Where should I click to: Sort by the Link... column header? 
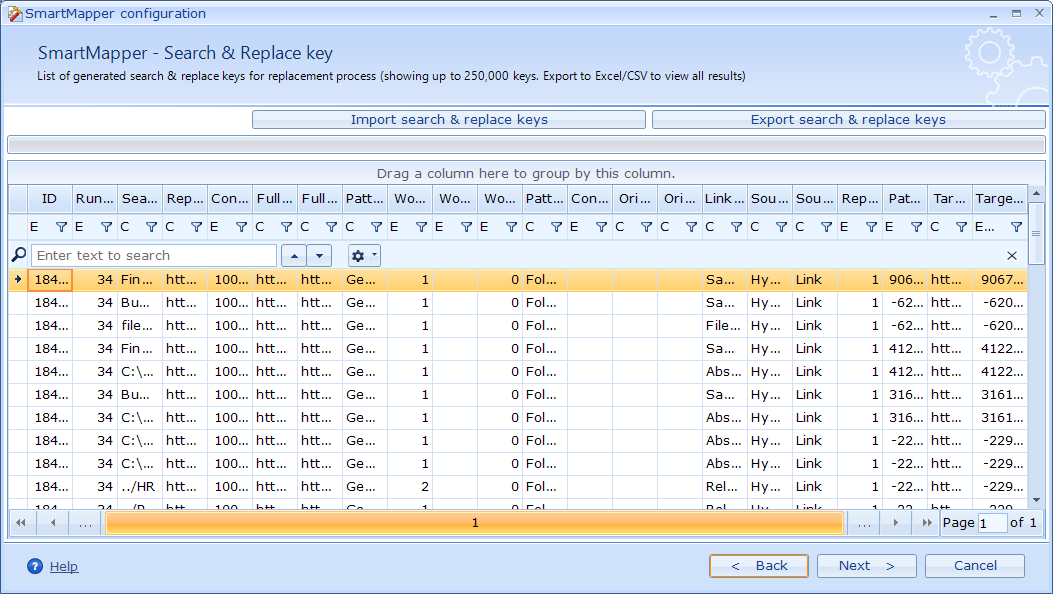(725, 199)
